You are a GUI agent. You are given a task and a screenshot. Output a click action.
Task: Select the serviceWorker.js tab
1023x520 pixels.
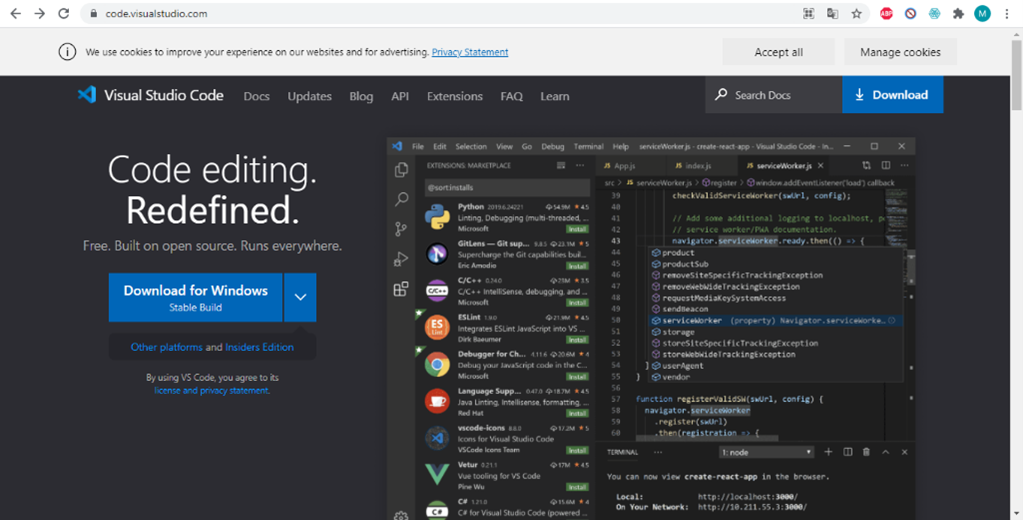coord(784,166)
